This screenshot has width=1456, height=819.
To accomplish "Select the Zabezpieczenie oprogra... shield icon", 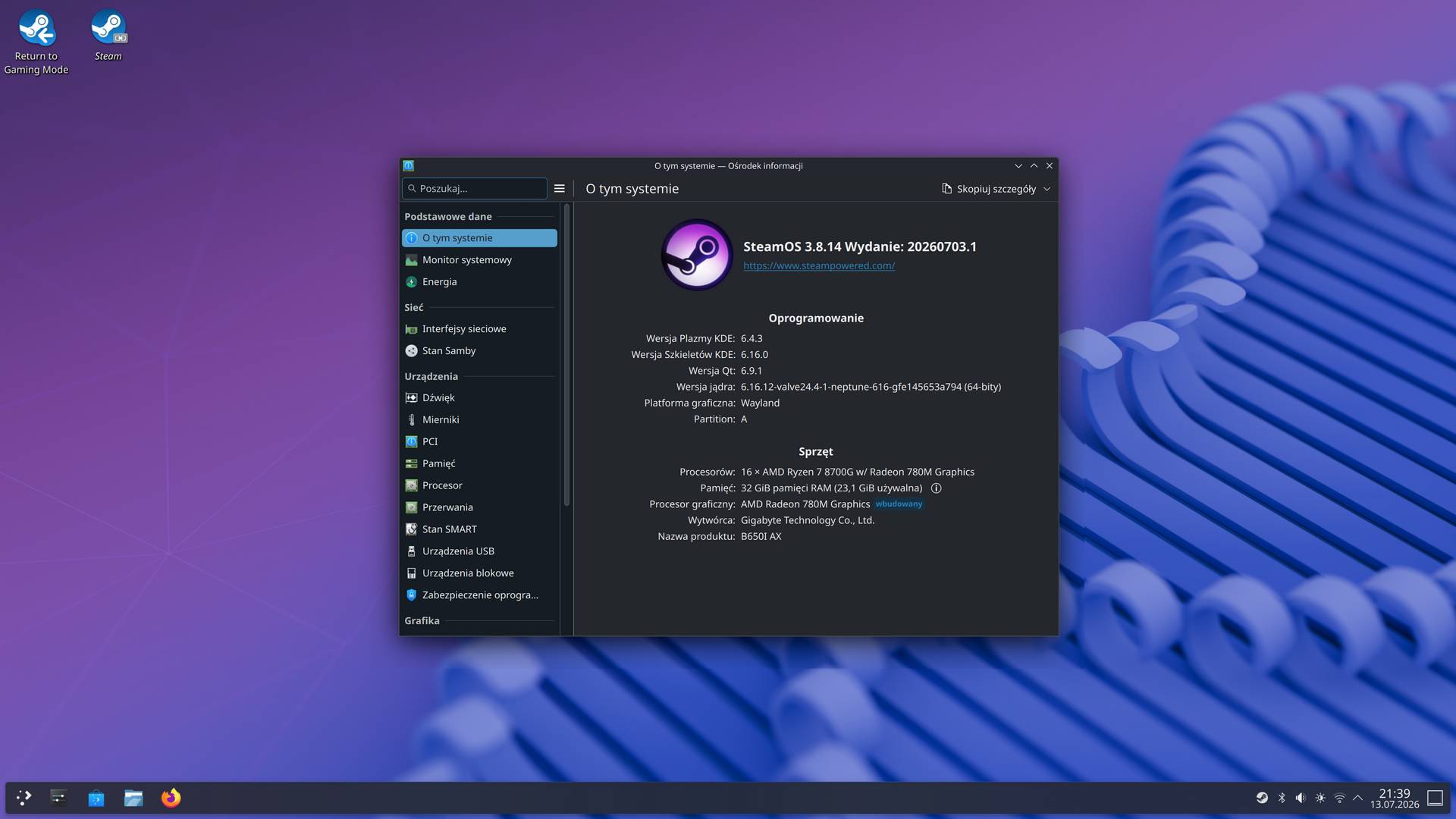I will click(x=411, y=596).
